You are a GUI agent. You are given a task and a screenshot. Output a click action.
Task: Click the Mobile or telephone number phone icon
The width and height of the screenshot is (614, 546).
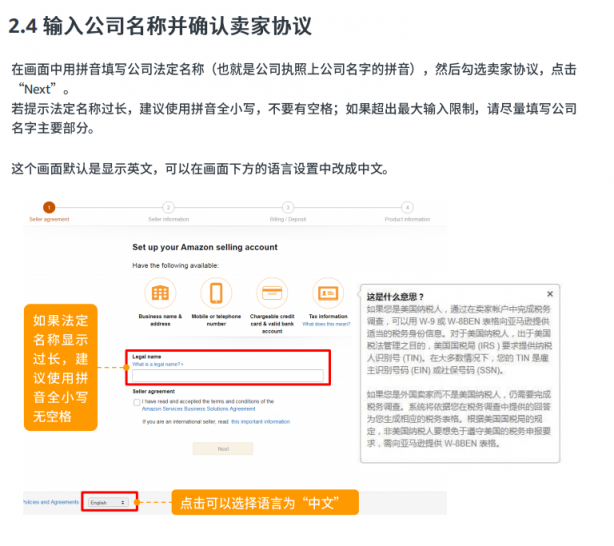click(216, 293)
